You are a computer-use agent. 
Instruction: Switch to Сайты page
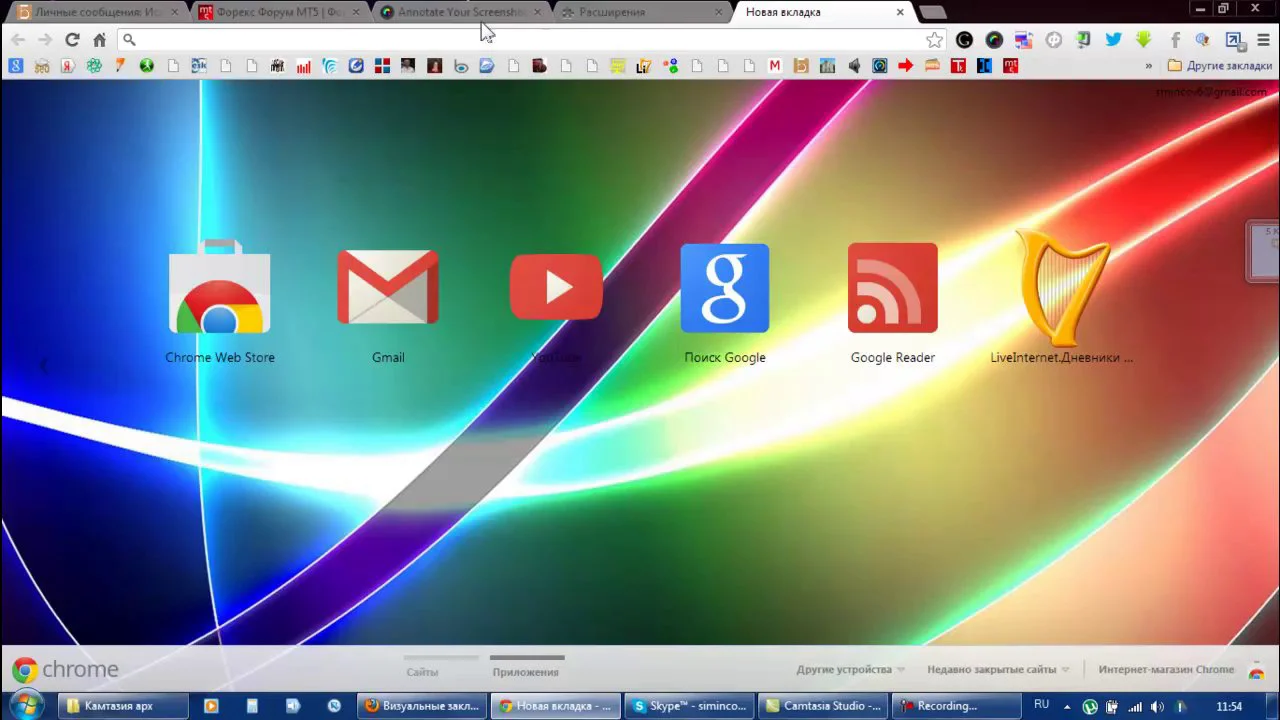[422, 672]
